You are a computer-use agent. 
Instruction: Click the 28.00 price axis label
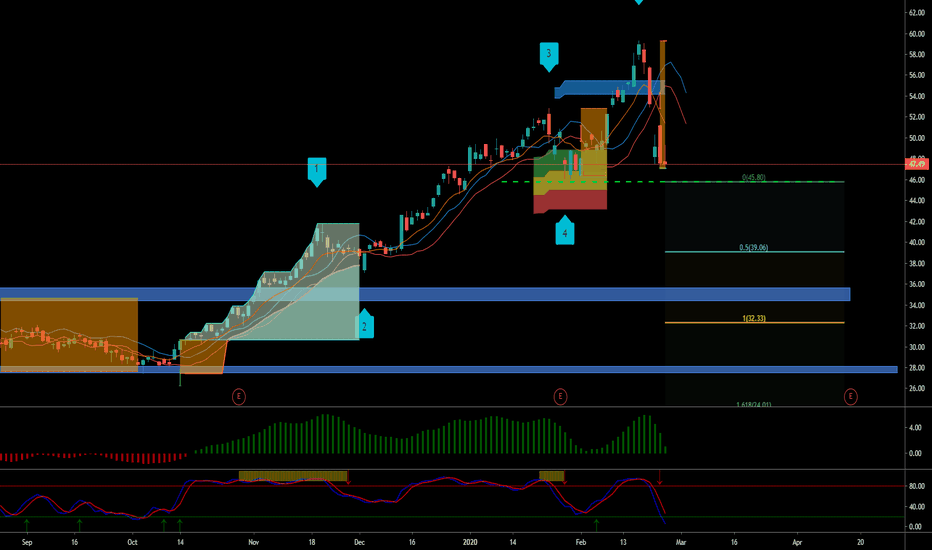917,367
